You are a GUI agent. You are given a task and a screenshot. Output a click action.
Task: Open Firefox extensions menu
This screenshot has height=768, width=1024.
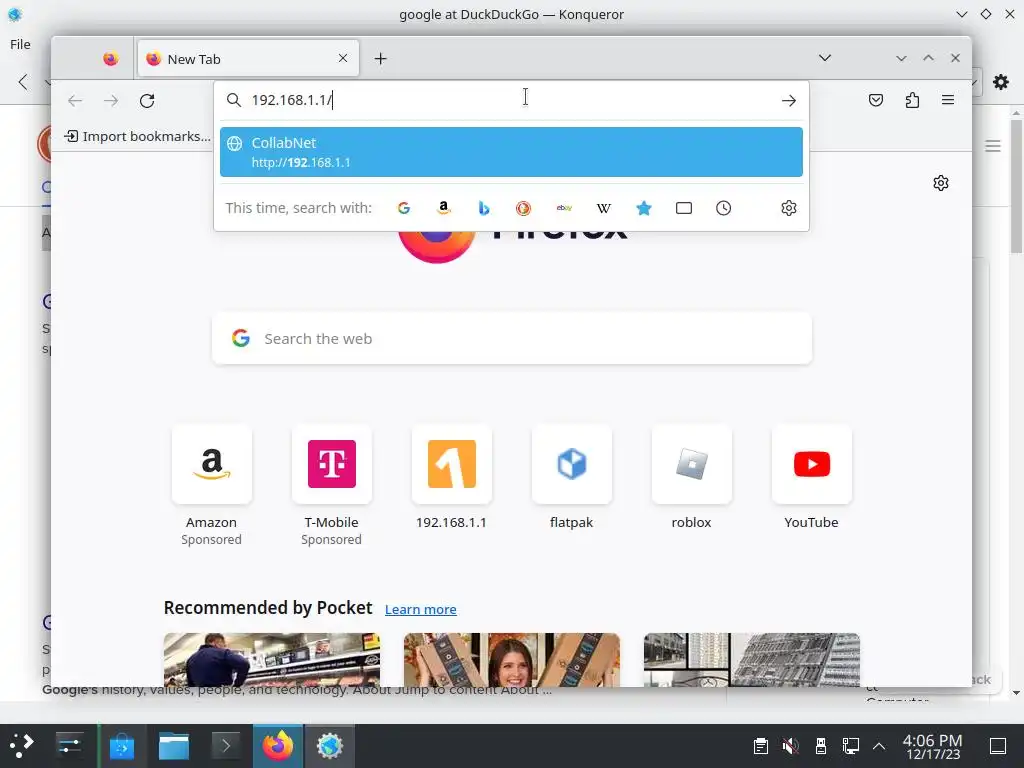[x=912, y=100]
